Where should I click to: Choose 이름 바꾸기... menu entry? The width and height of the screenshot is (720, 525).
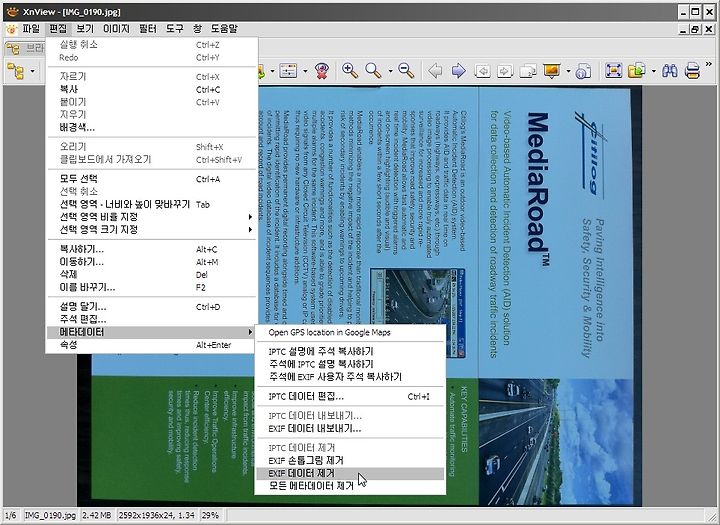152,287
